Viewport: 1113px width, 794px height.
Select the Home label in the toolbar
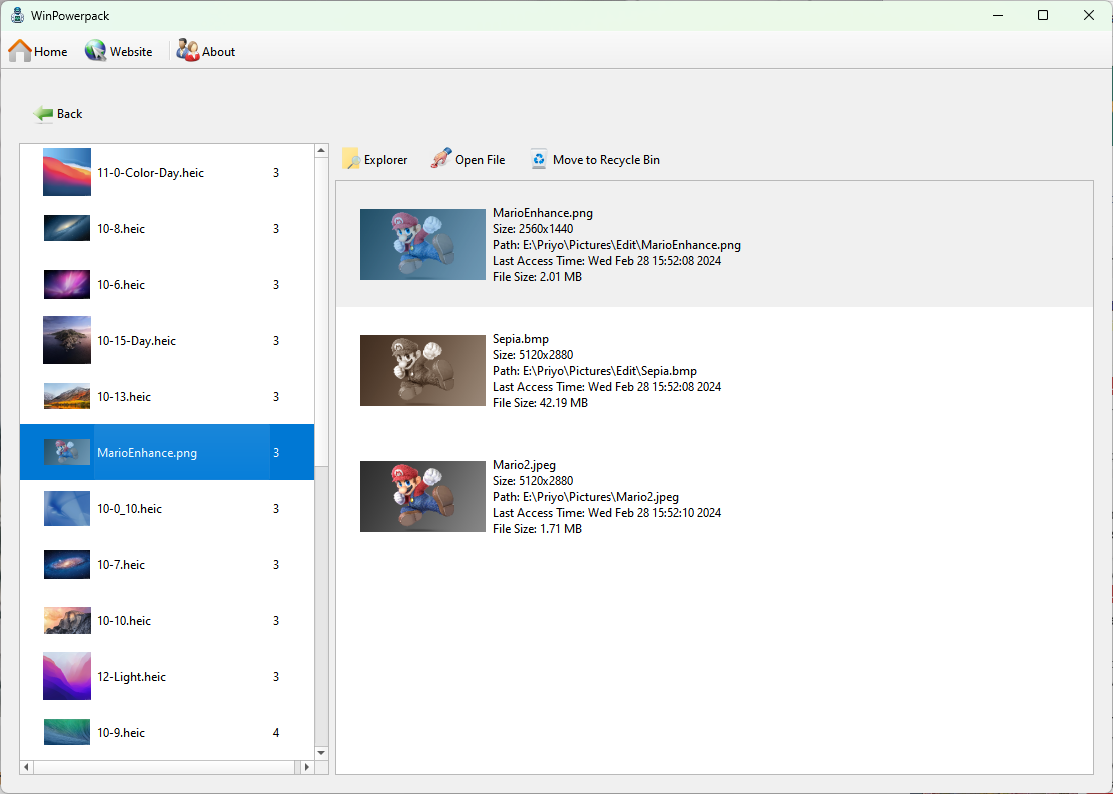[50, 52]
